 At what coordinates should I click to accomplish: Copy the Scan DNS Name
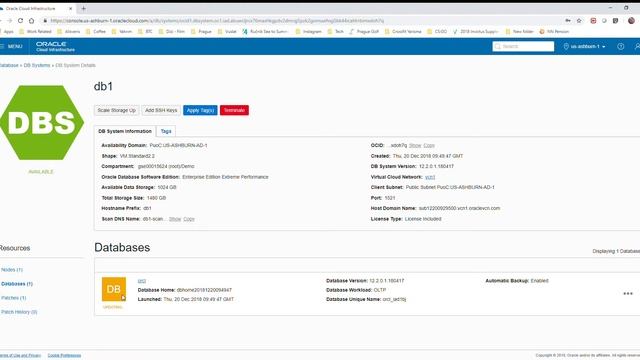[x=189, y=219]
